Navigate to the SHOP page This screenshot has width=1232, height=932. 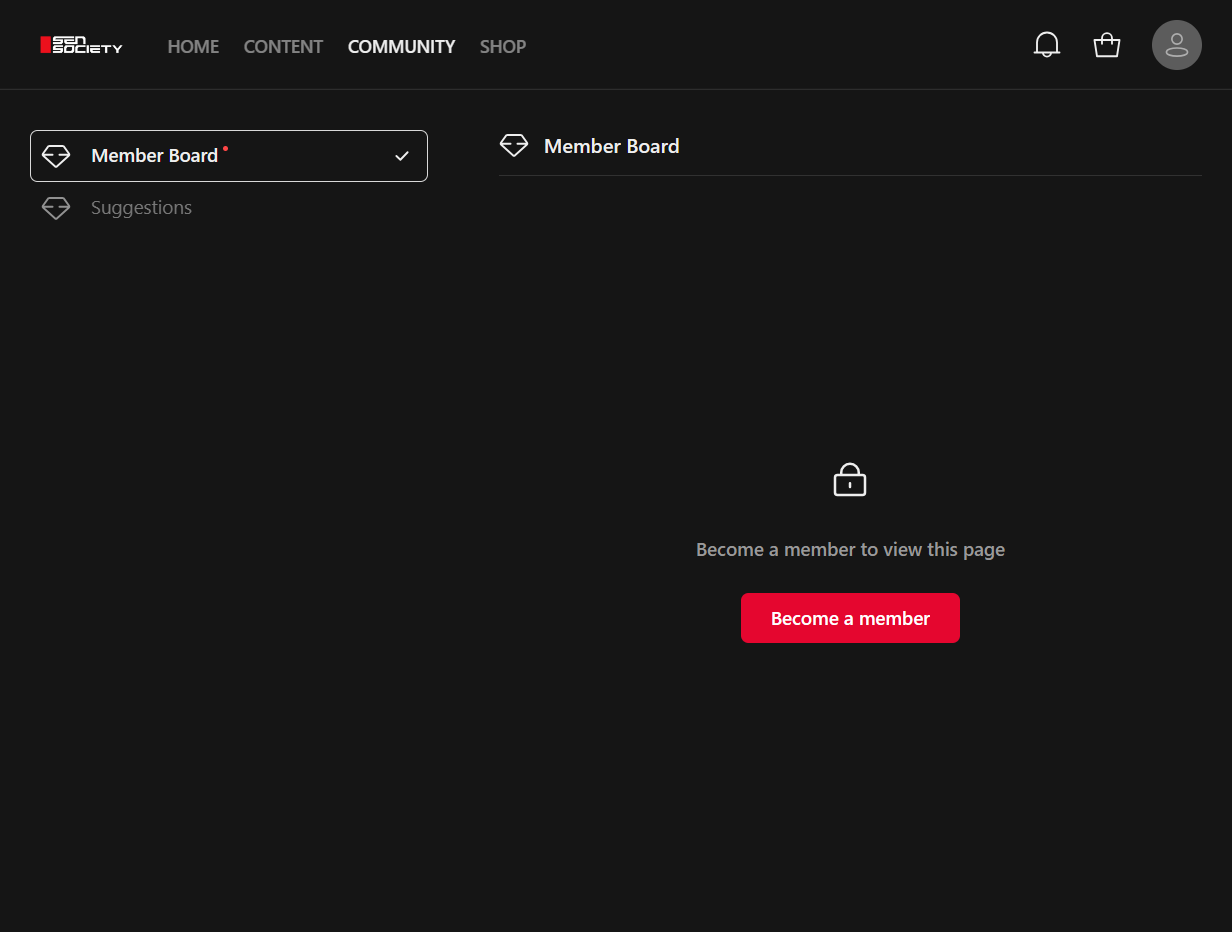[502, 47]
